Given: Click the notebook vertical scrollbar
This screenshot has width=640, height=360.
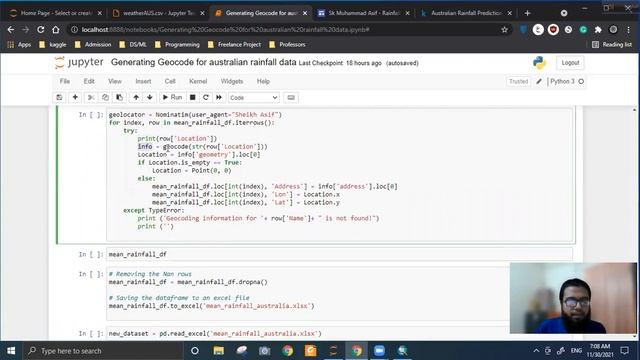Looking at the screenshot, I should [634, 223].
